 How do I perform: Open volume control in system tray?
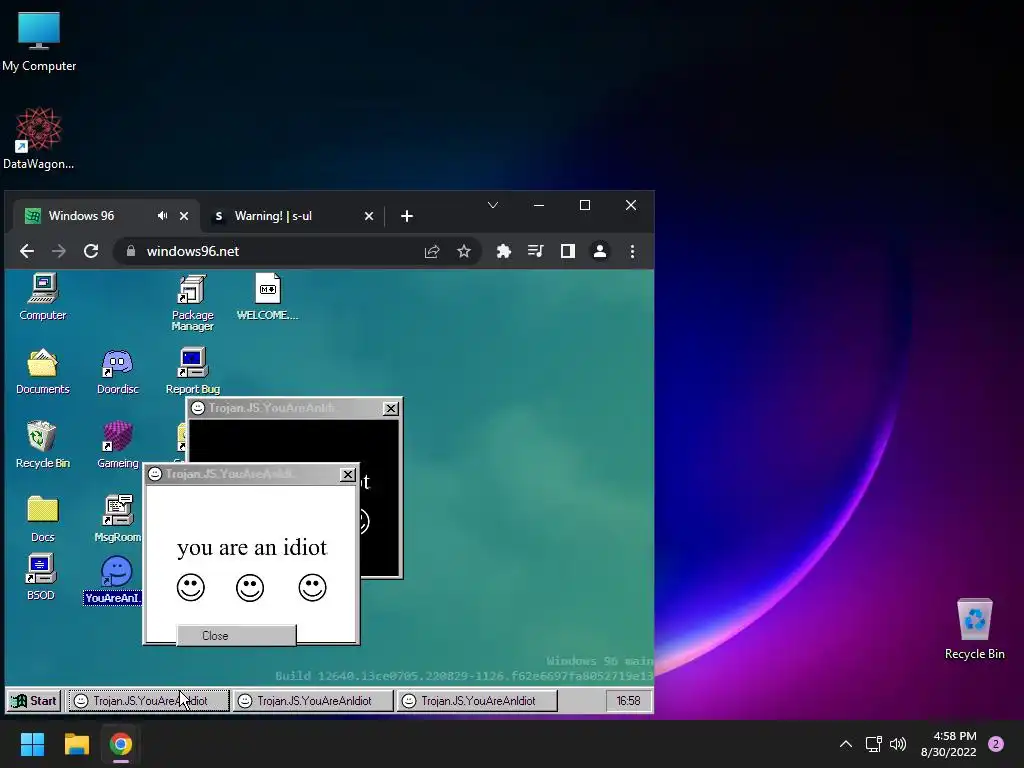click(x=899, y=744)
